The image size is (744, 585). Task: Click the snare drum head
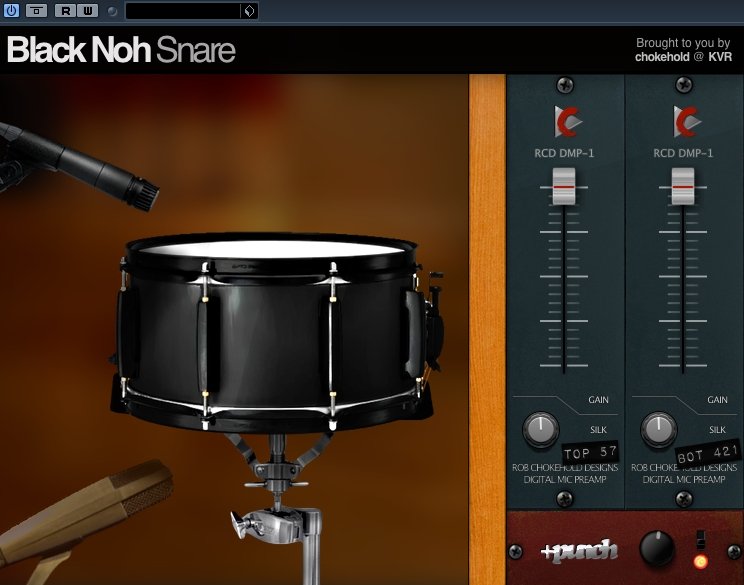tap(272, 249)
